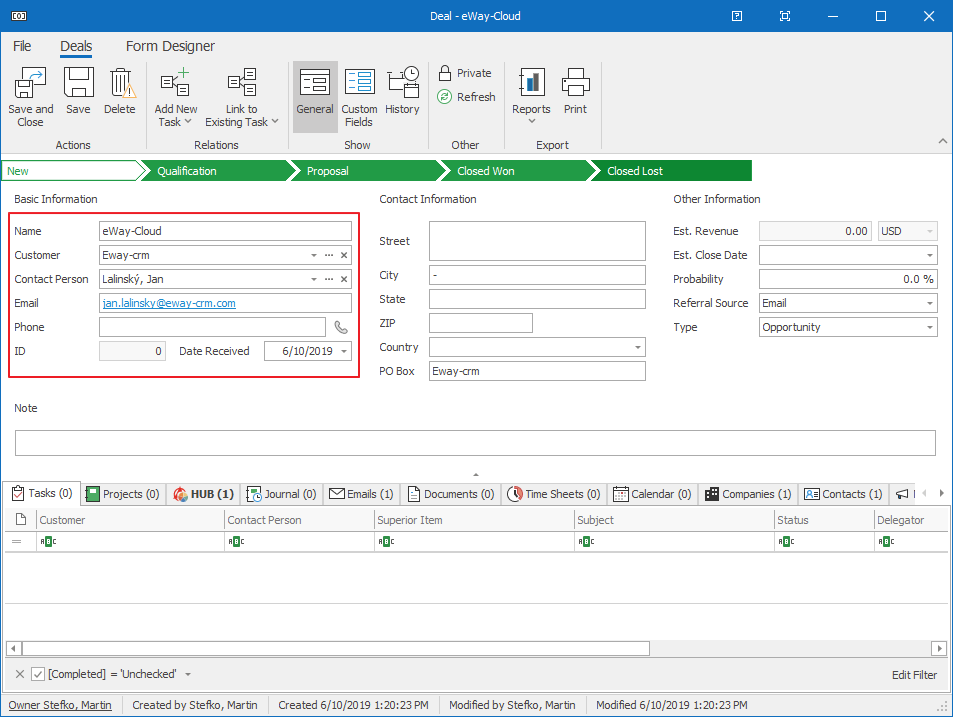Set the workflow stage to Closed Won
This screenshot has height=717, width=953.
(515, 171)
